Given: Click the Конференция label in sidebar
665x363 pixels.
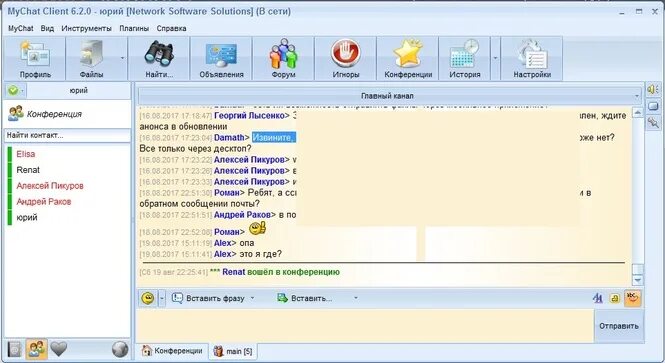Looking at the screenshot, I should click(54, 114).
